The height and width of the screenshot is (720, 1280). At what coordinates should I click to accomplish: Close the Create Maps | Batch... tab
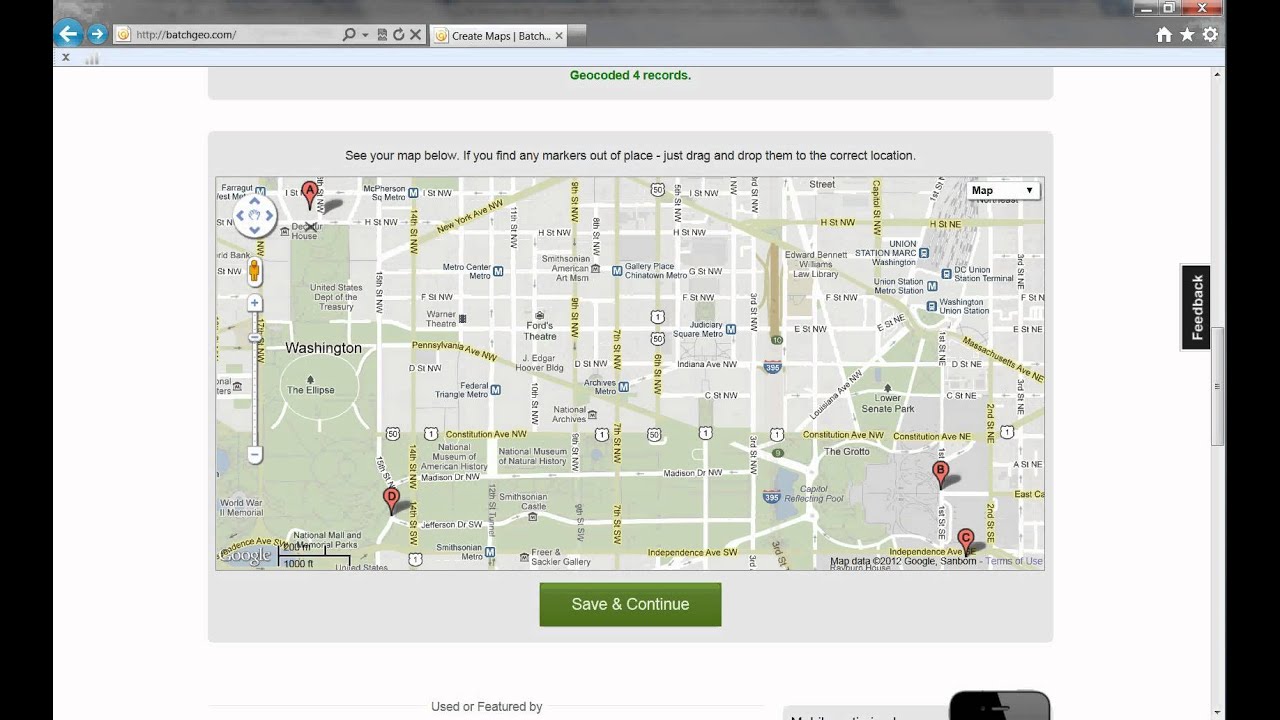559,35
